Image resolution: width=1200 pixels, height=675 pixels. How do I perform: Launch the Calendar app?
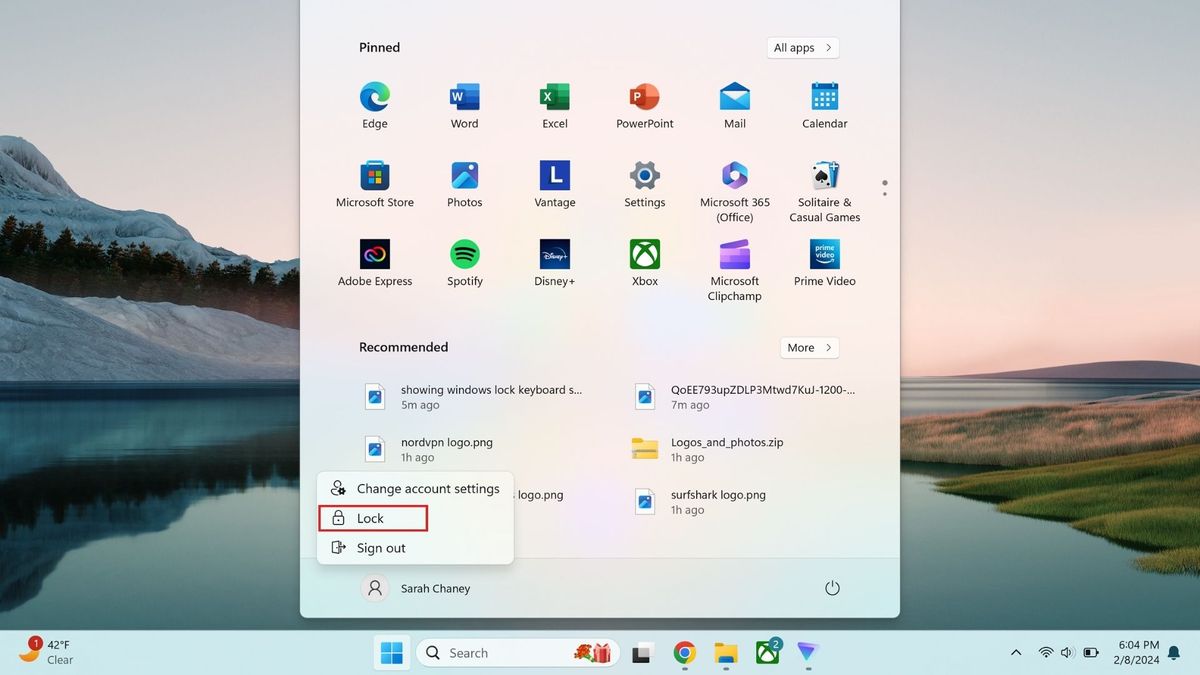point(824,100)
